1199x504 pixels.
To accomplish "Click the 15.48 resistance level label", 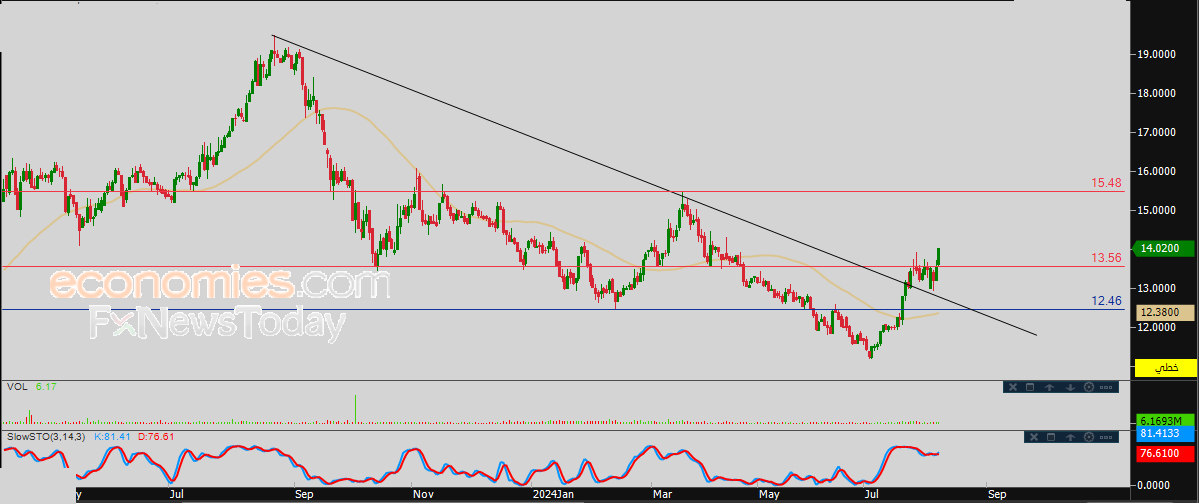I will point(1106,184).
